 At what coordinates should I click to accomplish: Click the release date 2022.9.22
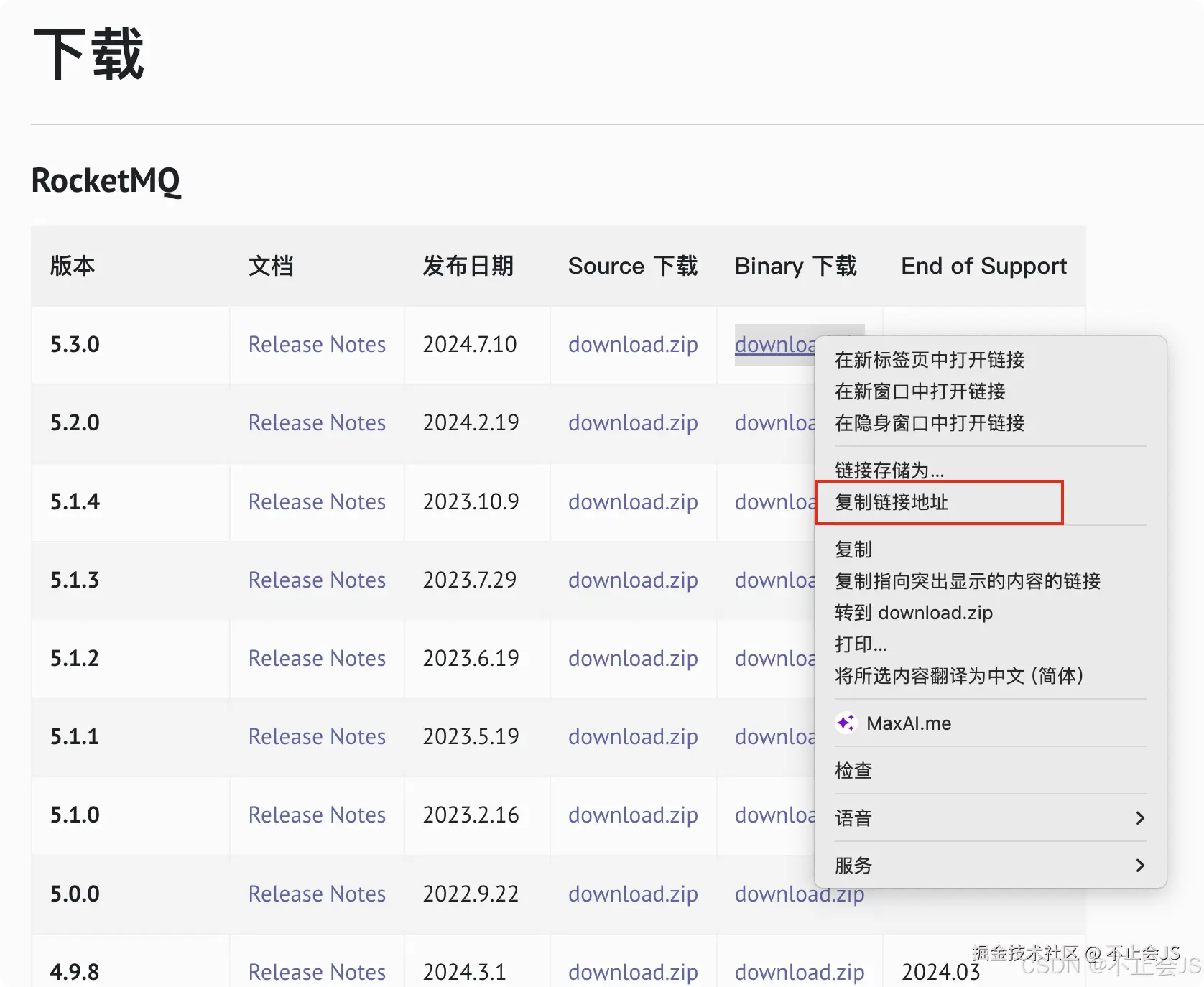[471, 894]
